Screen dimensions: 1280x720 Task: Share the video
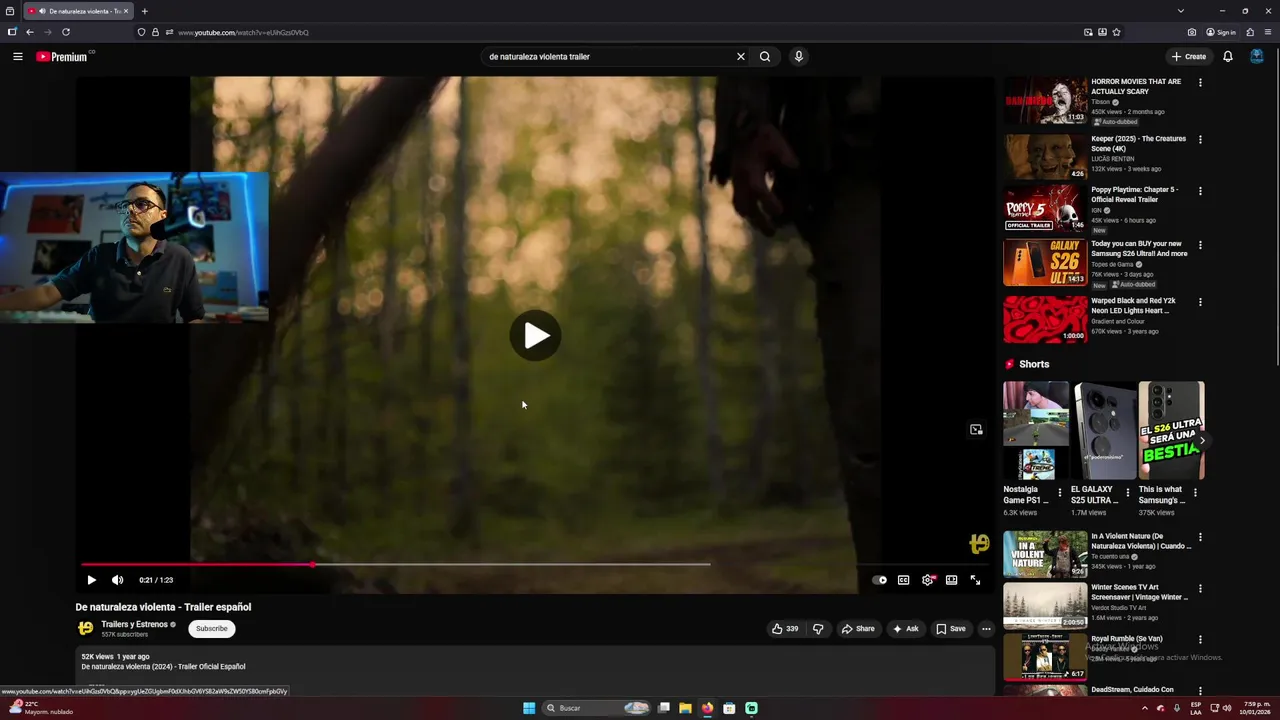[858, 629]
